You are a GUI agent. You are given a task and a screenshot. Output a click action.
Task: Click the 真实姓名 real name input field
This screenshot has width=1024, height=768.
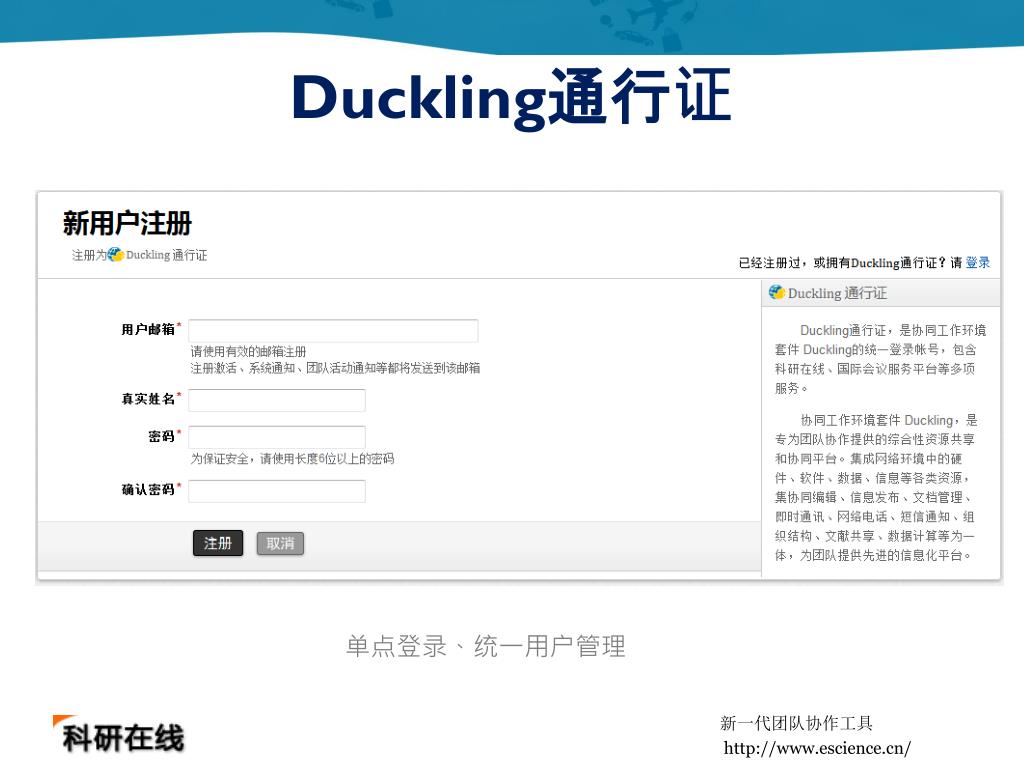[x=277, y=400]
